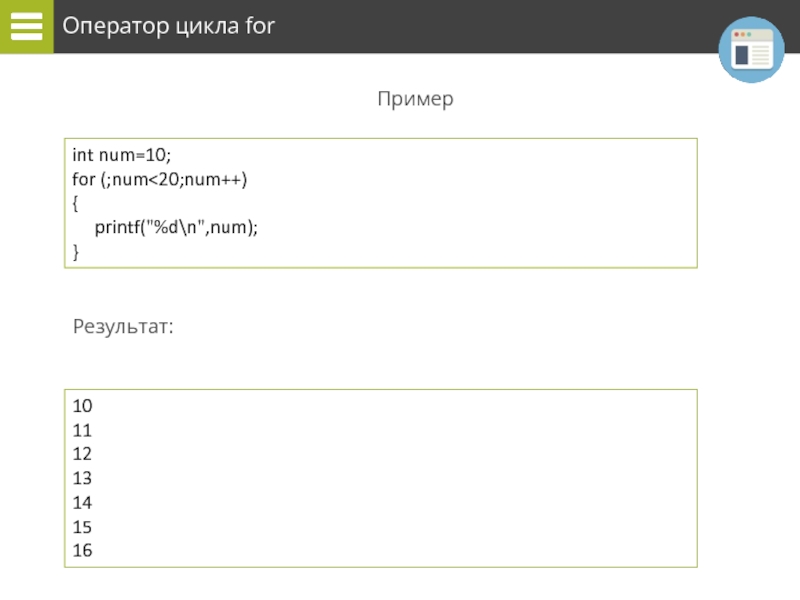Screen dimensions: 800x600
Task: Select the printf statement line
Action: [x=176, y=228]
